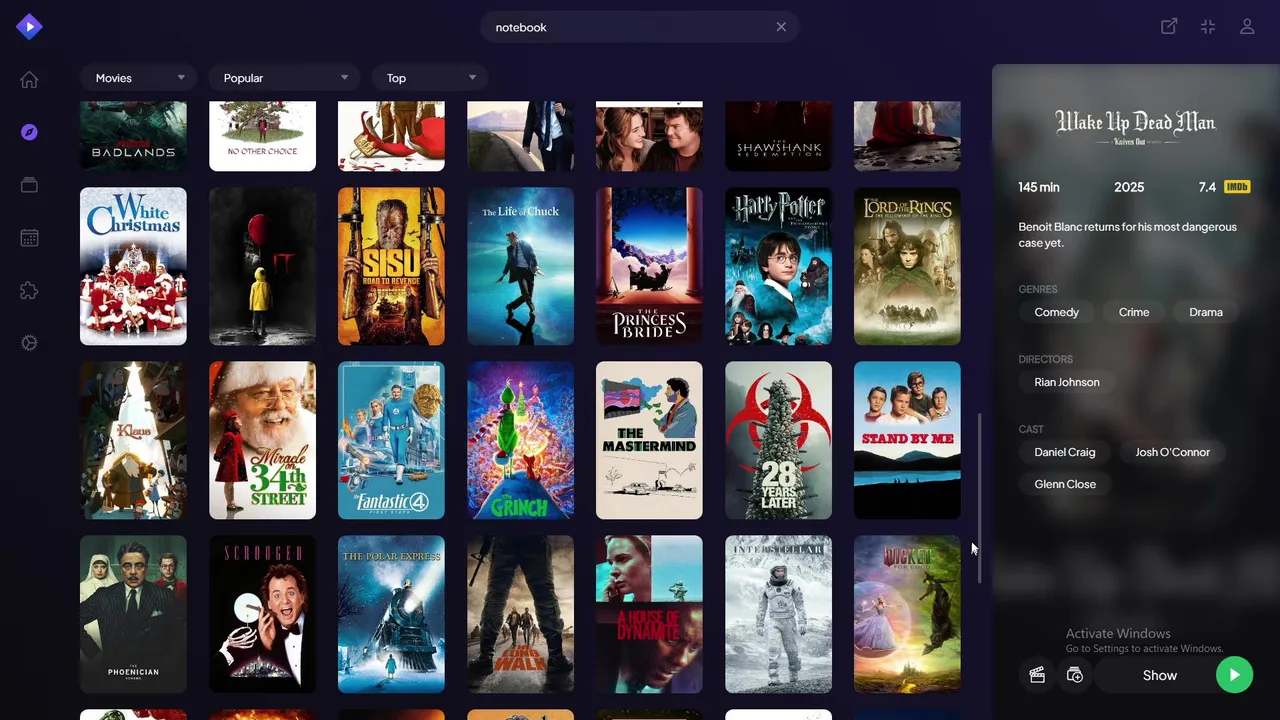Open the Library icon in sidebar
1280x720 pixels.
pyautogui.click(x=29, y=185)
